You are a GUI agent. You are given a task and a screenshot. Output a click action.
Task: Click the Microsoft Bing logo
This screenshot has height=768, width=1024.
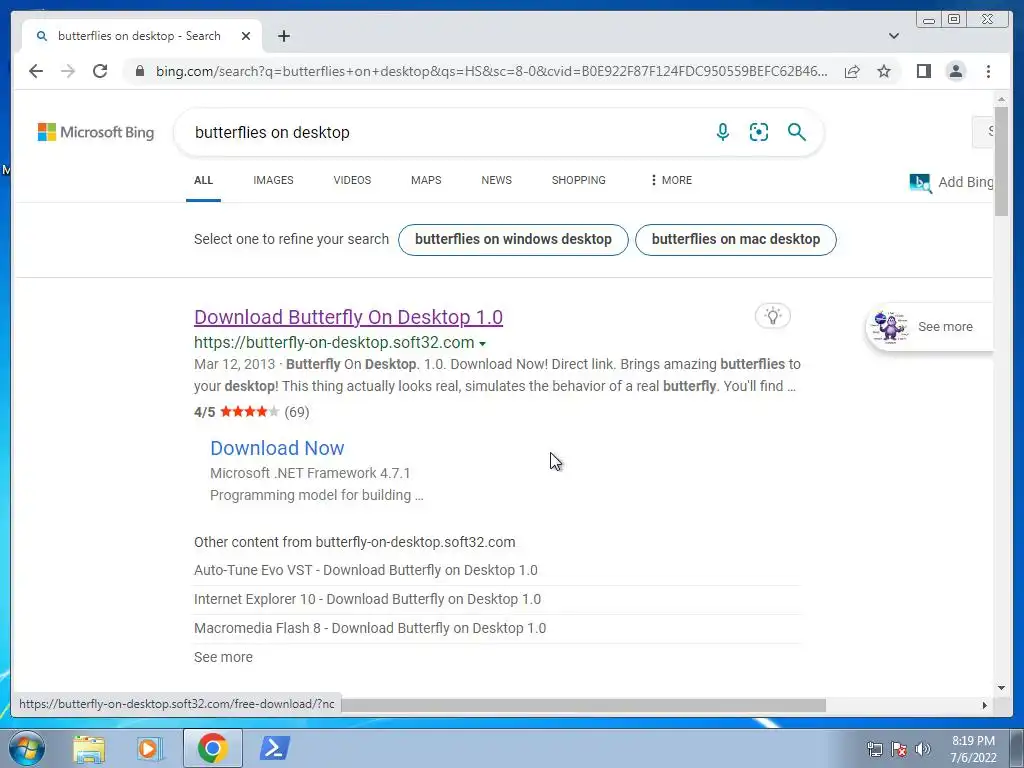click(x=96, y=133)
